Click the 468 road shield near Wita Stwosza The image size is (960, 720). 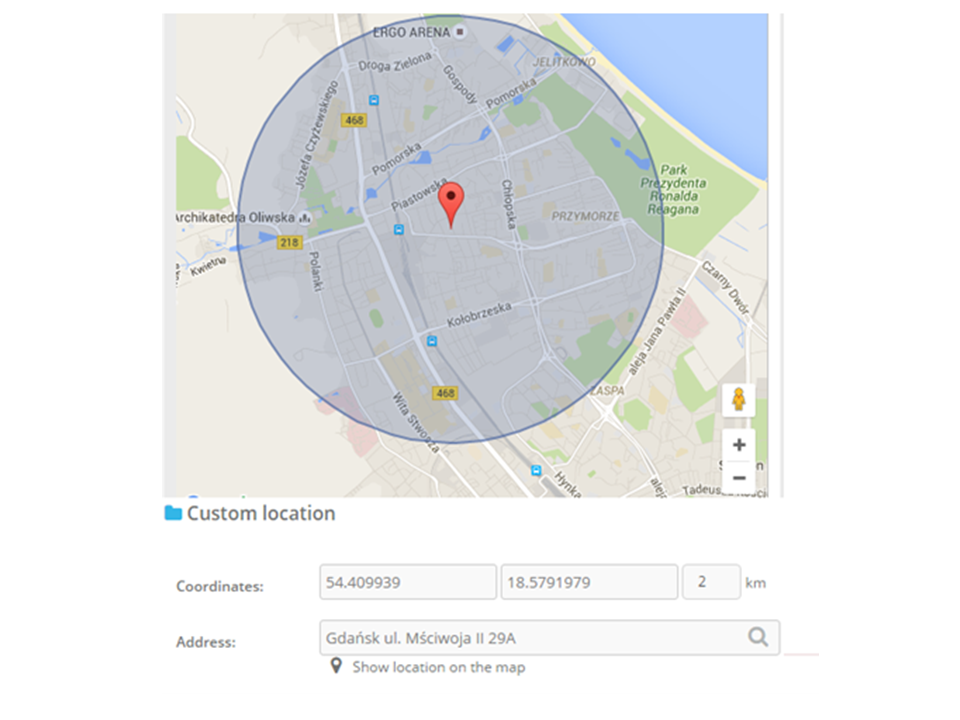pyautogui.click(x=445, y=393)
